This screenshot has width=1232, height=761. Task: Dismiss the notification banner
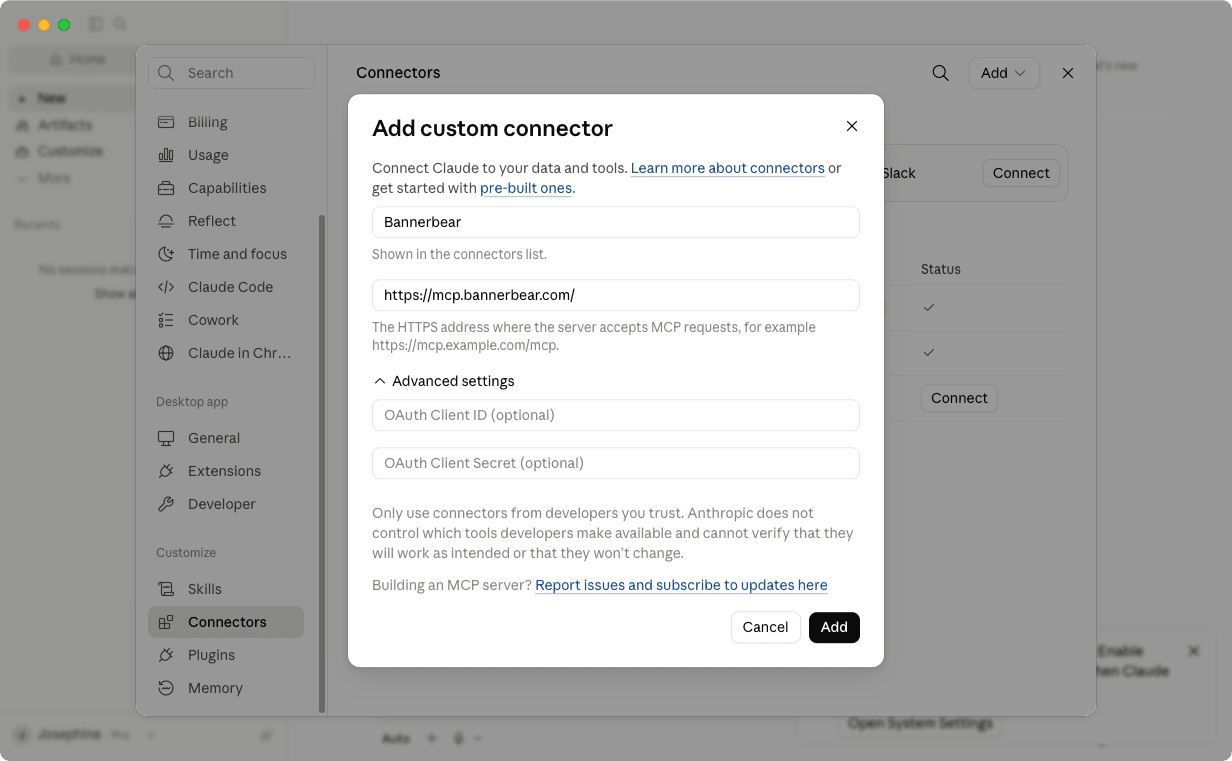(x=1193, y=651)
